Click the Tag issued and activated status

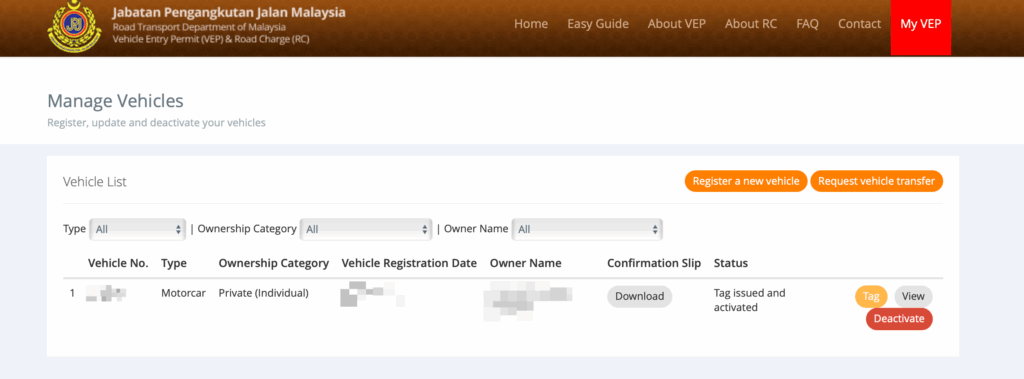(750, 300)
